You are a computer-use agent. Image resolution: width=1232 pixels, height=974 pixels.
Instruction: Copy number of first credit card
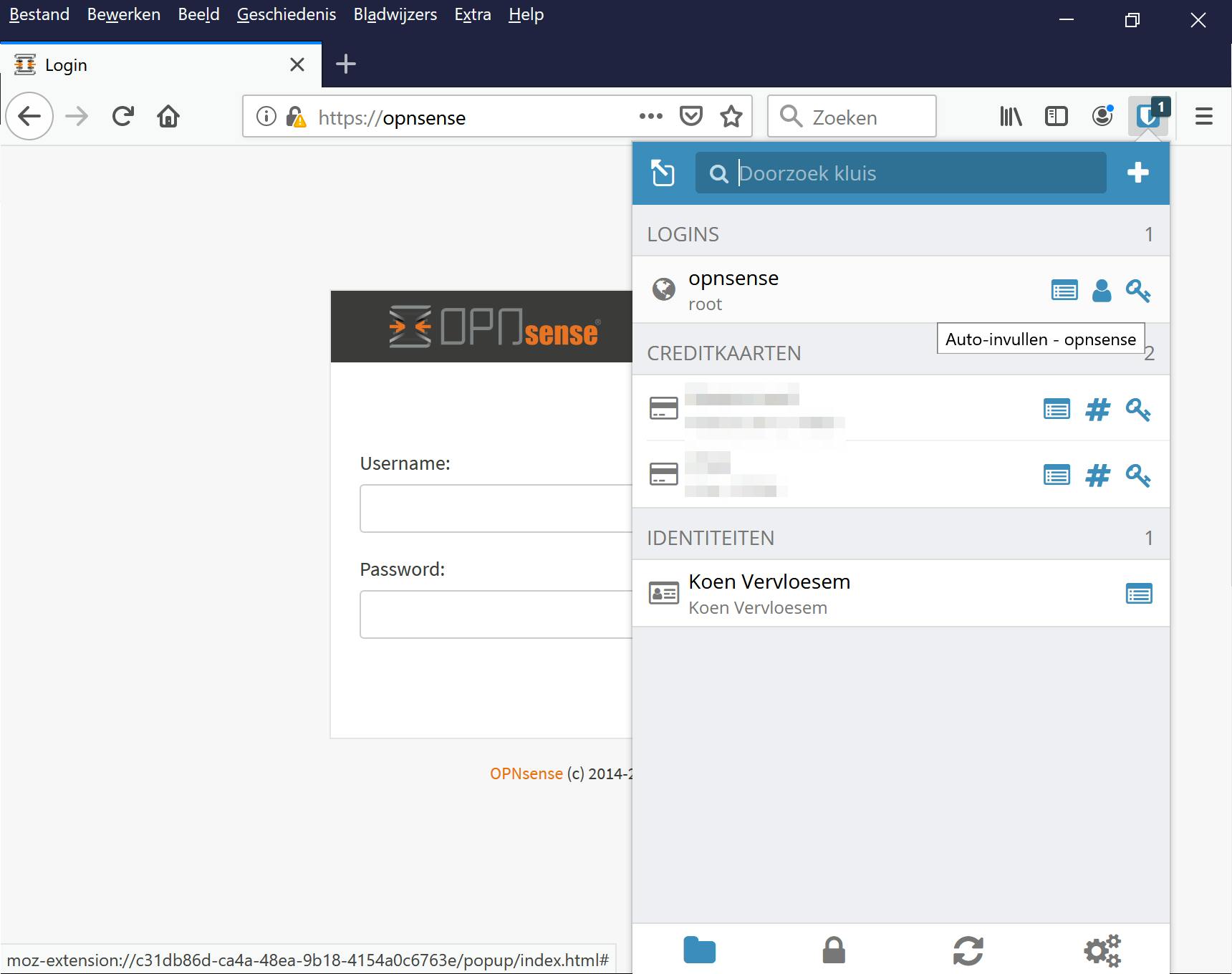1097,410
